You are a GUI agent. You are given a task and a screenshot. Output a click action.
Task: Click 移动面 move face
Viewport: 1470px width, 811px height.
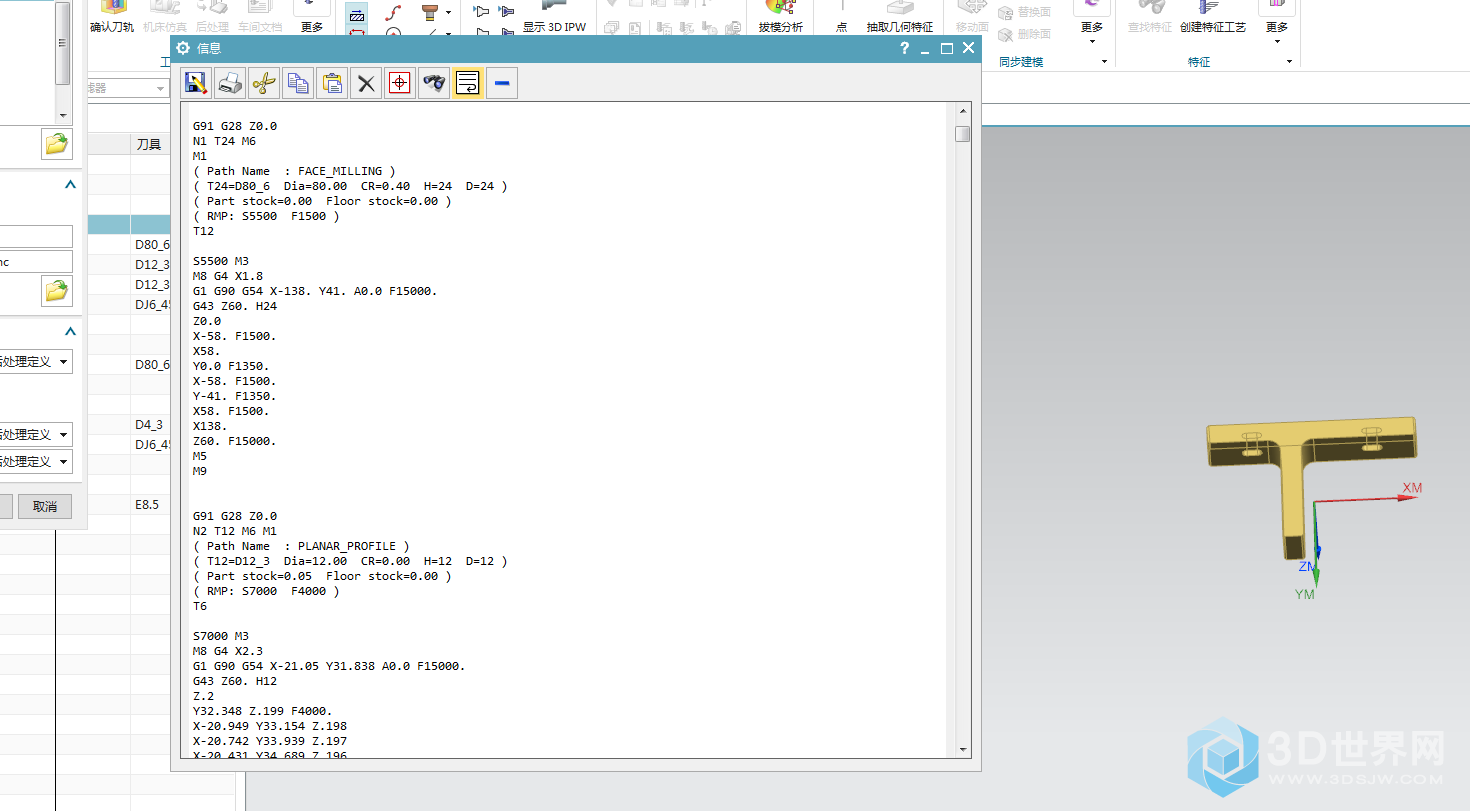[x=972, y=18]
